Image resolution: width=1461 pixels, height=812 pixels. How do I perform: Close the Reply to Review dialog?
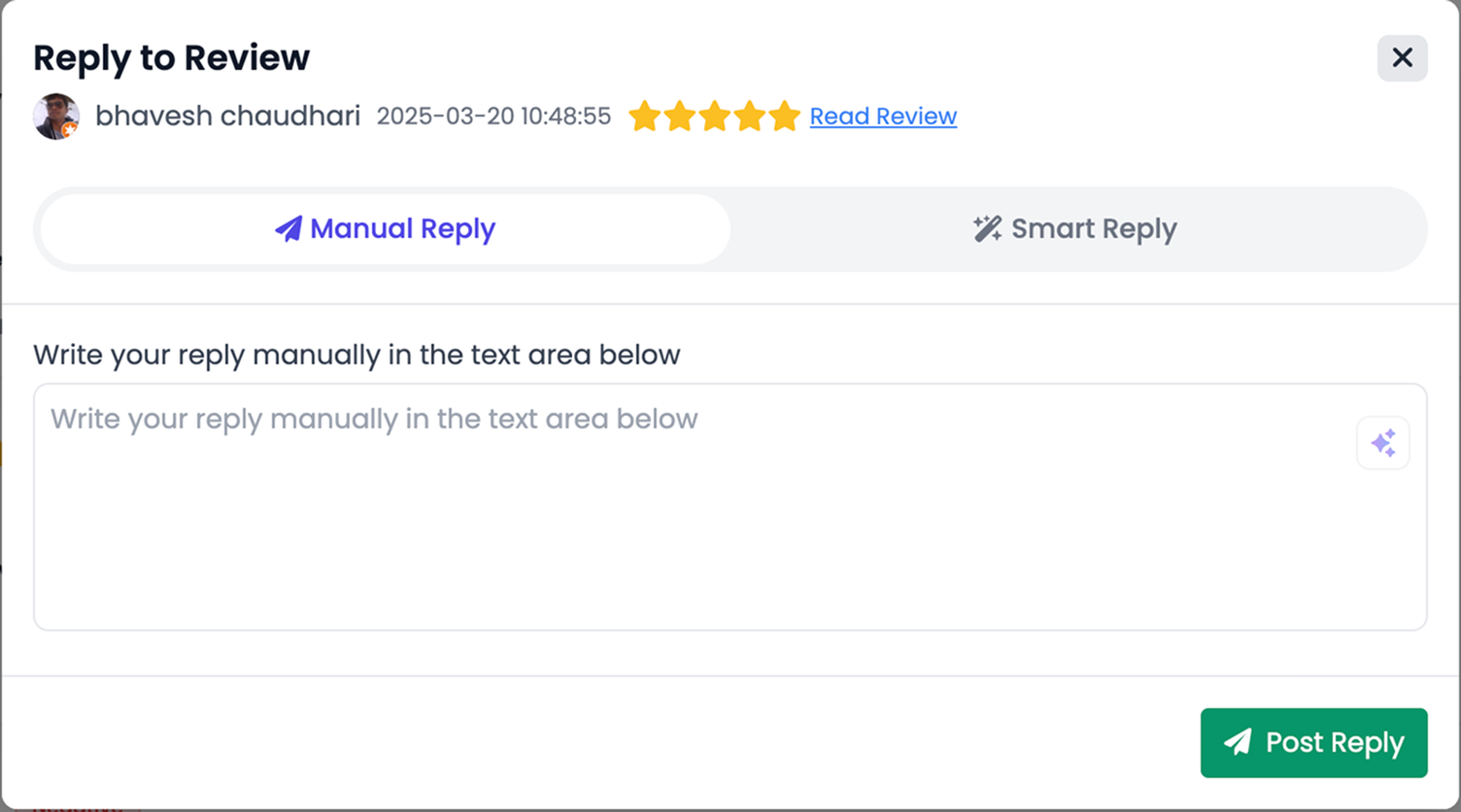(x=1402, y=58)
